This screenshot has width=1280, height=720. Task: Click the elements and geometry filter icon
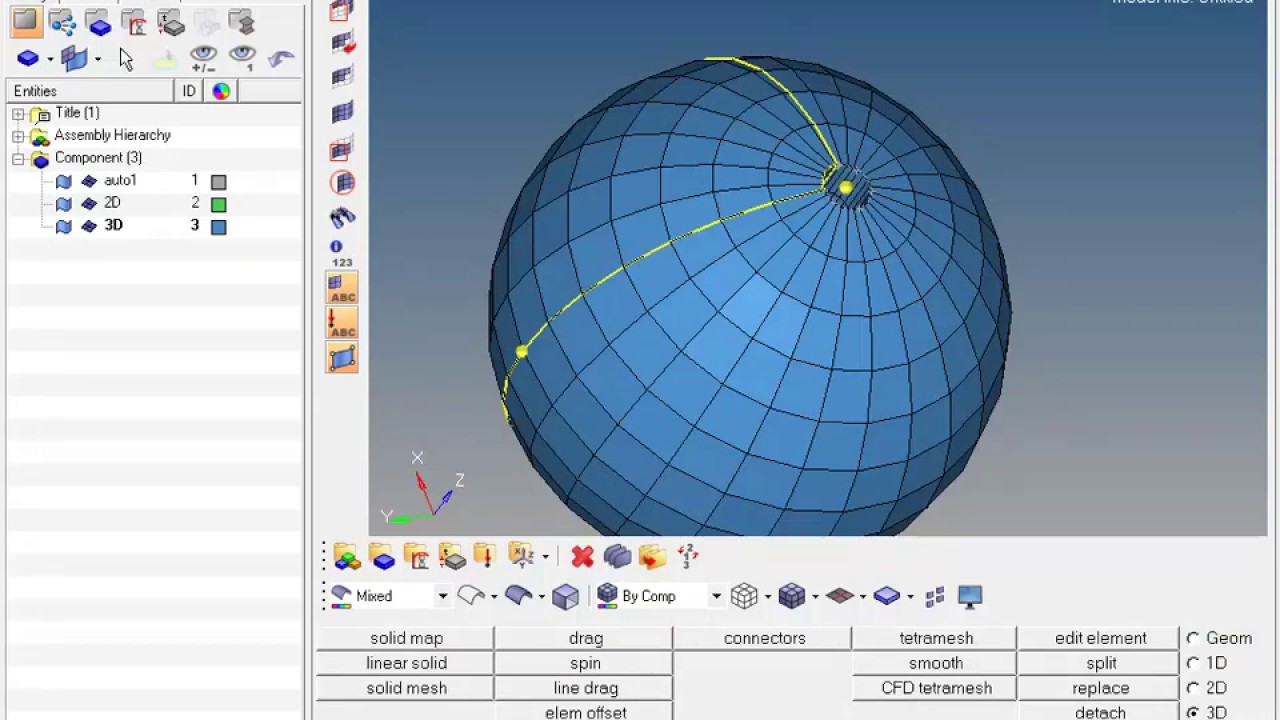click(73, 59)
